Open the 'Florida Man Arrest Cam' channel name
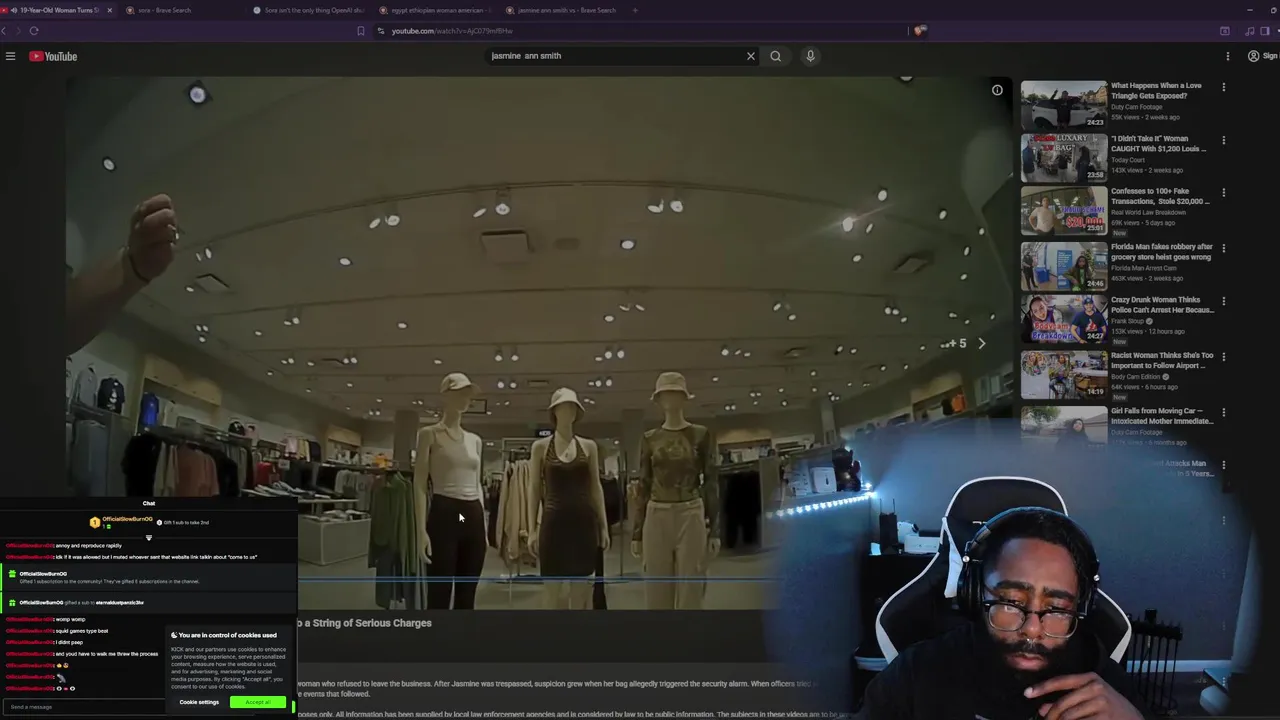Viewport: 1280px width, 720px height. [x=1144, y=268]
